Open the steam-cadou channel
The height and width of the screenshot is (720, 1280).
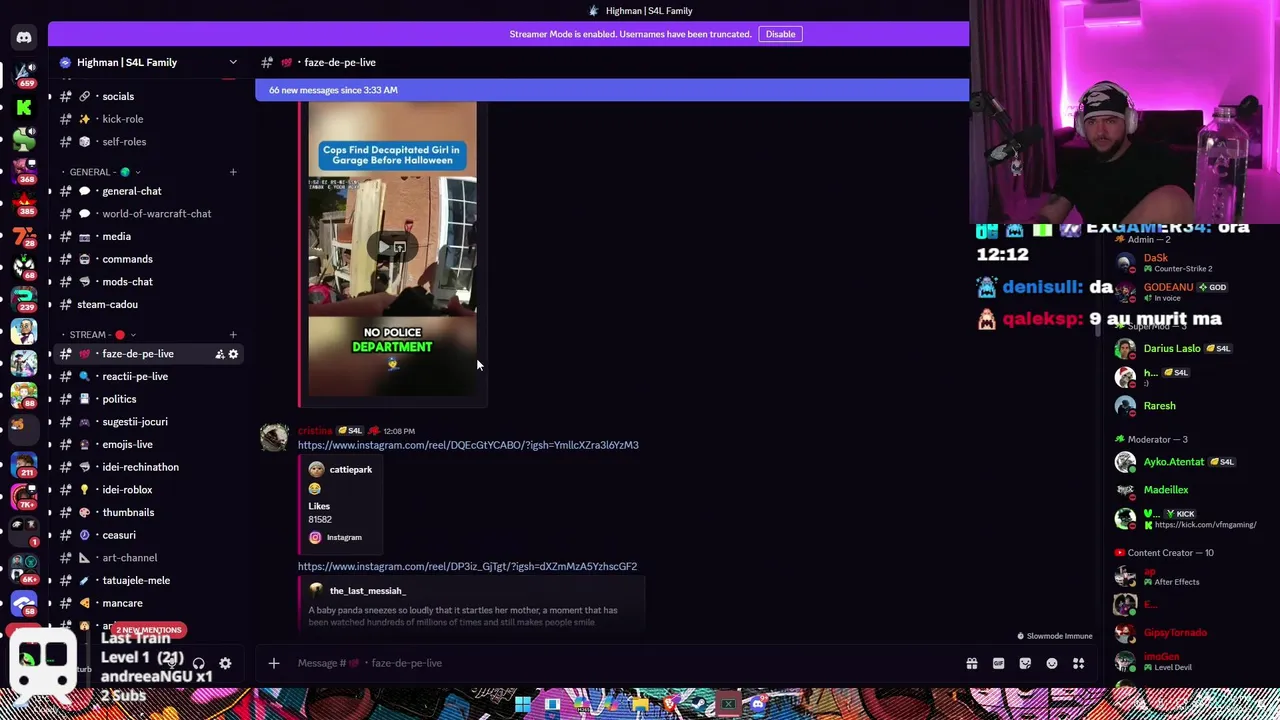coord(148,304)
